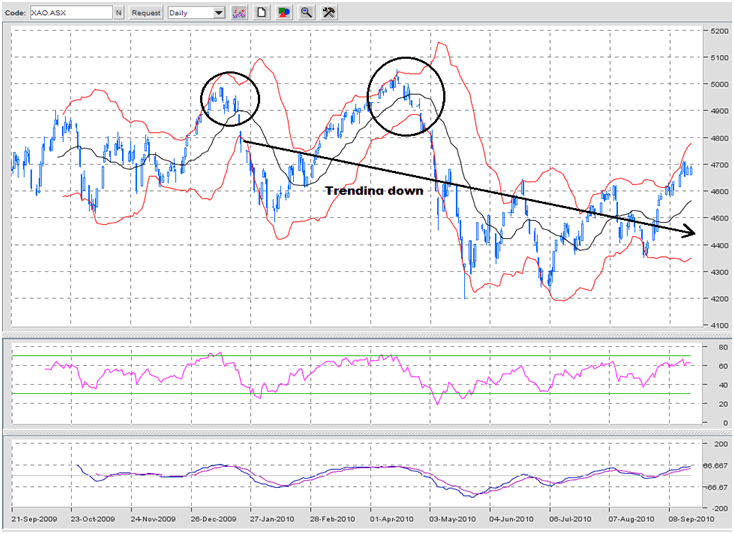Click the 4100 price axis label
The height and width of the screenshot is (534, 734).
(x=719, y=325)
